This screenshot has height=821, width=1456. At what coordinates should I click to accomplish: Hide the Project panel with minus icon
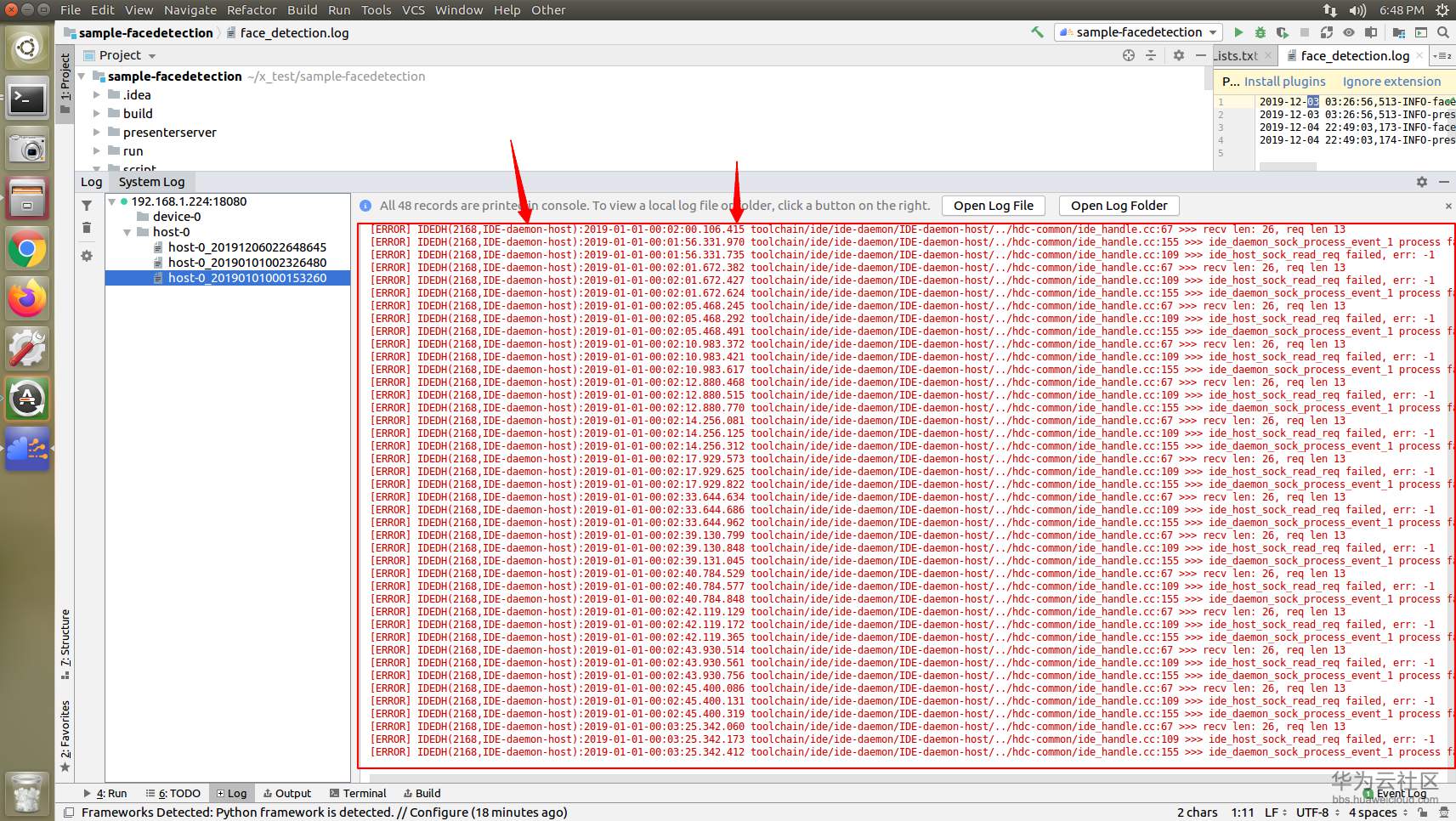(x=1201, y=55)
